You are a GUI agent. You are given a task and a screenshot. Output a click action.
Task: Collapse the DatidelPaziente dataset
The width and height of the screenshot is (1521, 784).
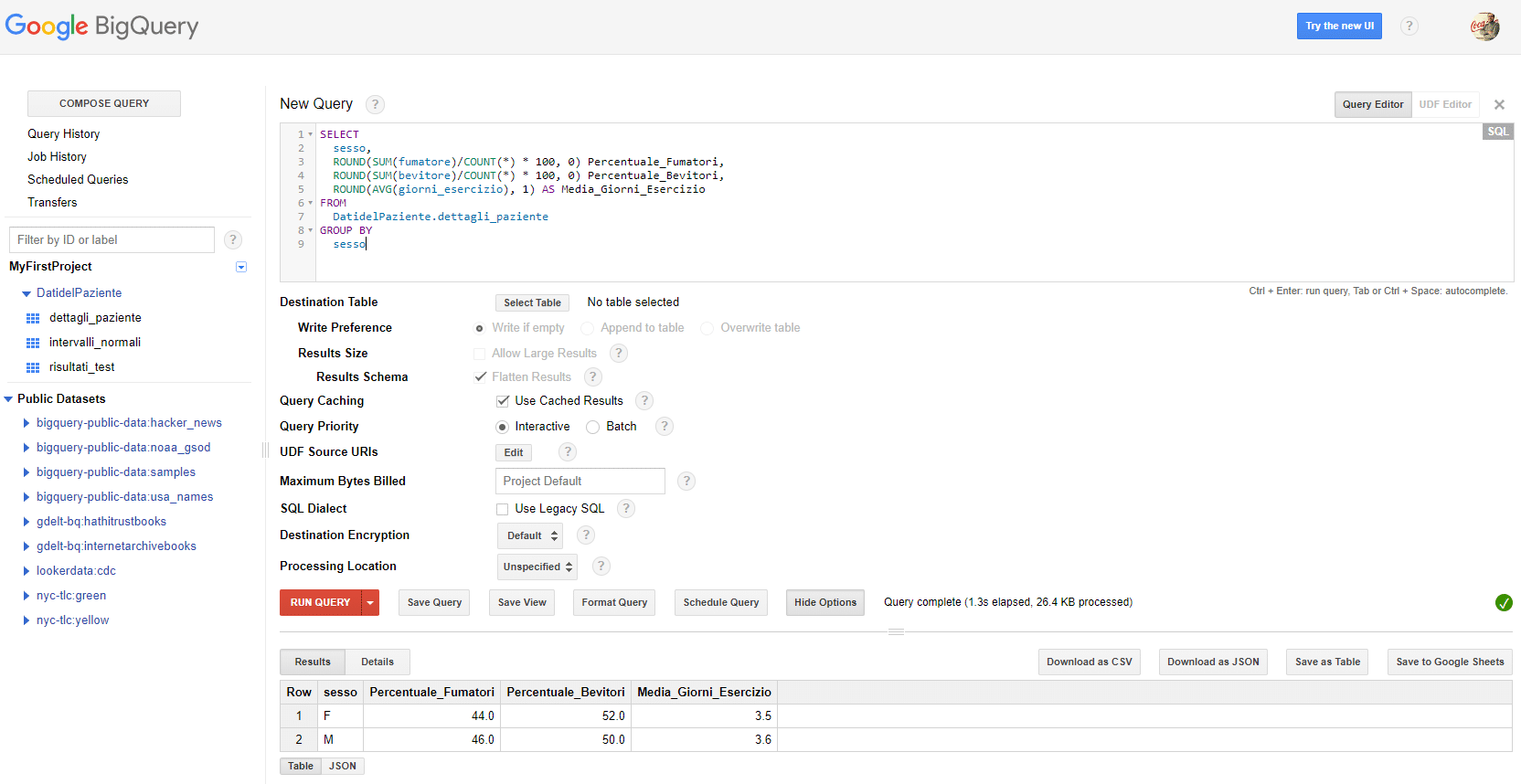point(27,294)
